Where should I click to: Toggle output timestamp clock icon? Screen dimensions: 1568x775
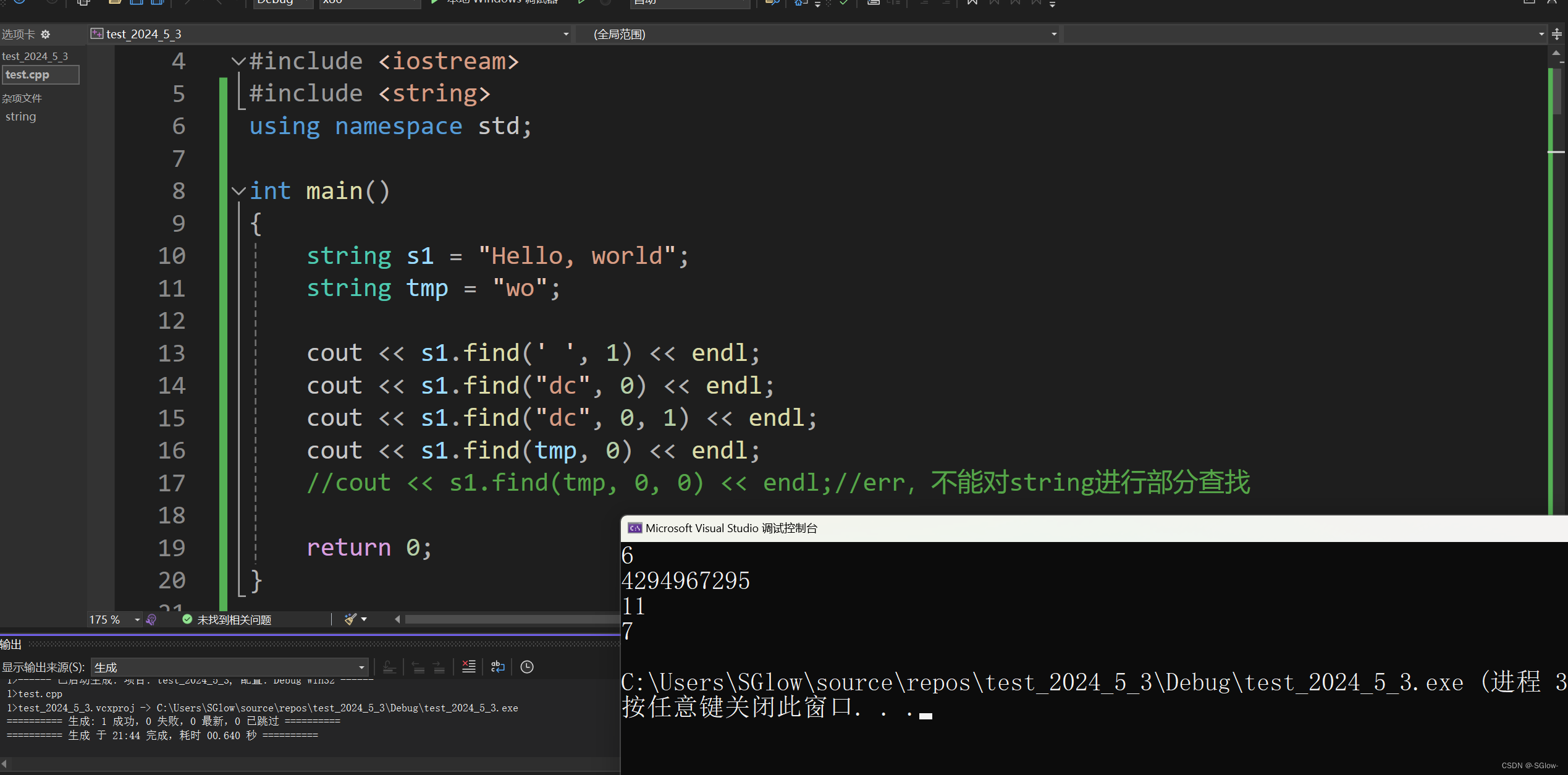pyautogui.click(x=527, y=667)
